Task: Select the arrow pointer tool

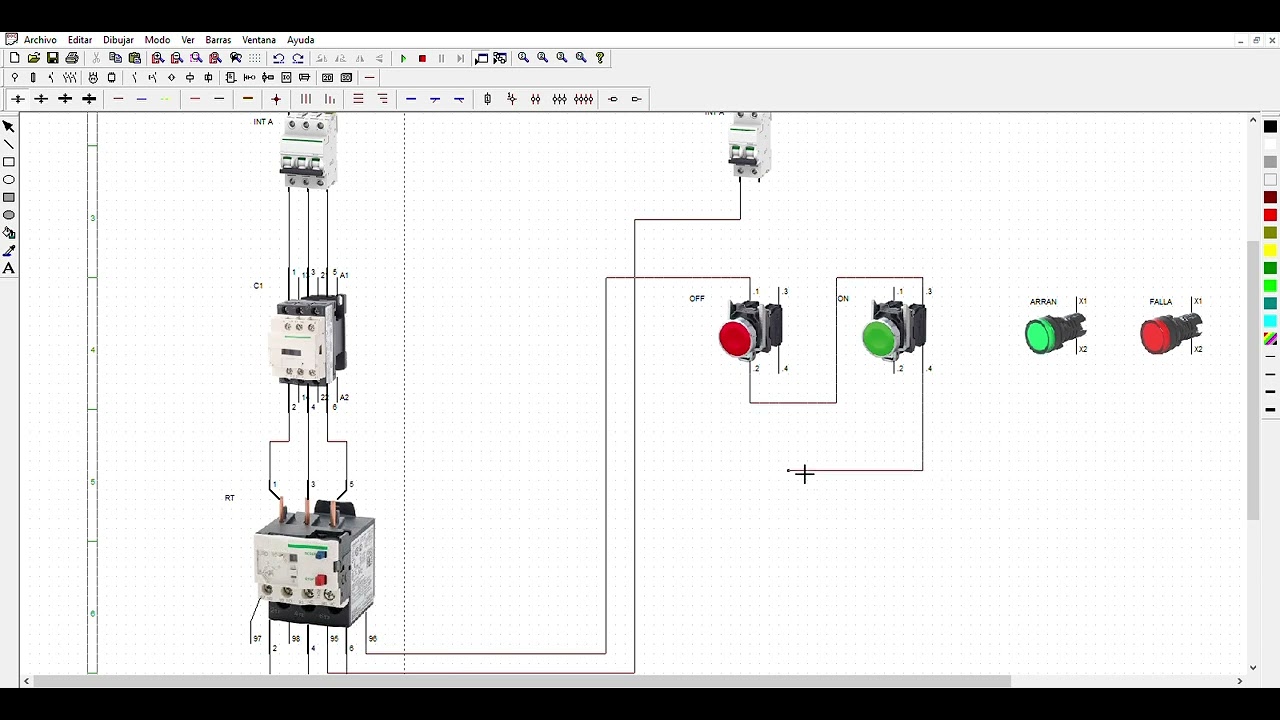Action: 9,126
